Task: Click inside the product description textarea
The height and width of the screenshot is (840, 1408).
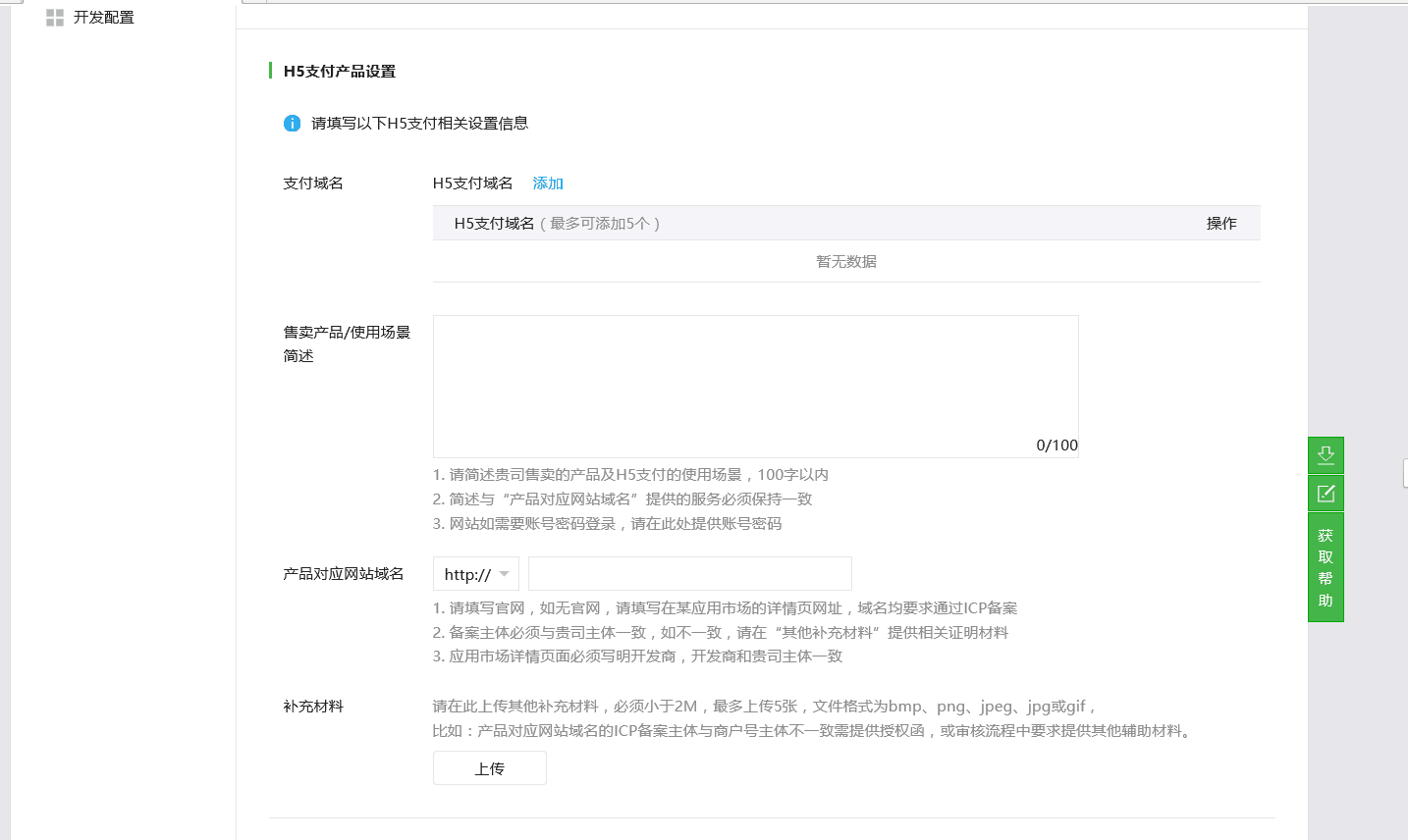Action: click(x=755, y=383)
